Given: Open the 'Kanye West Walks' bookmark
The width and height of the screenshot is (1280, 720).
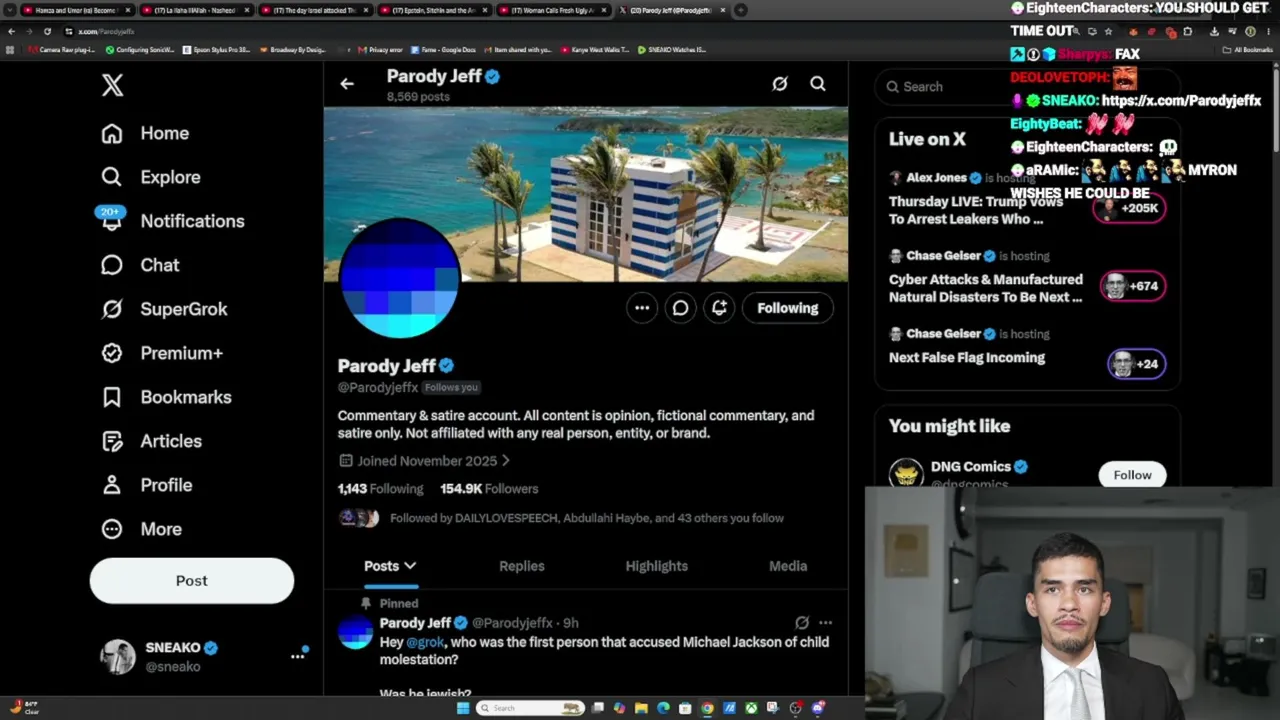Looking at the screenshot, I should [594, 49].
